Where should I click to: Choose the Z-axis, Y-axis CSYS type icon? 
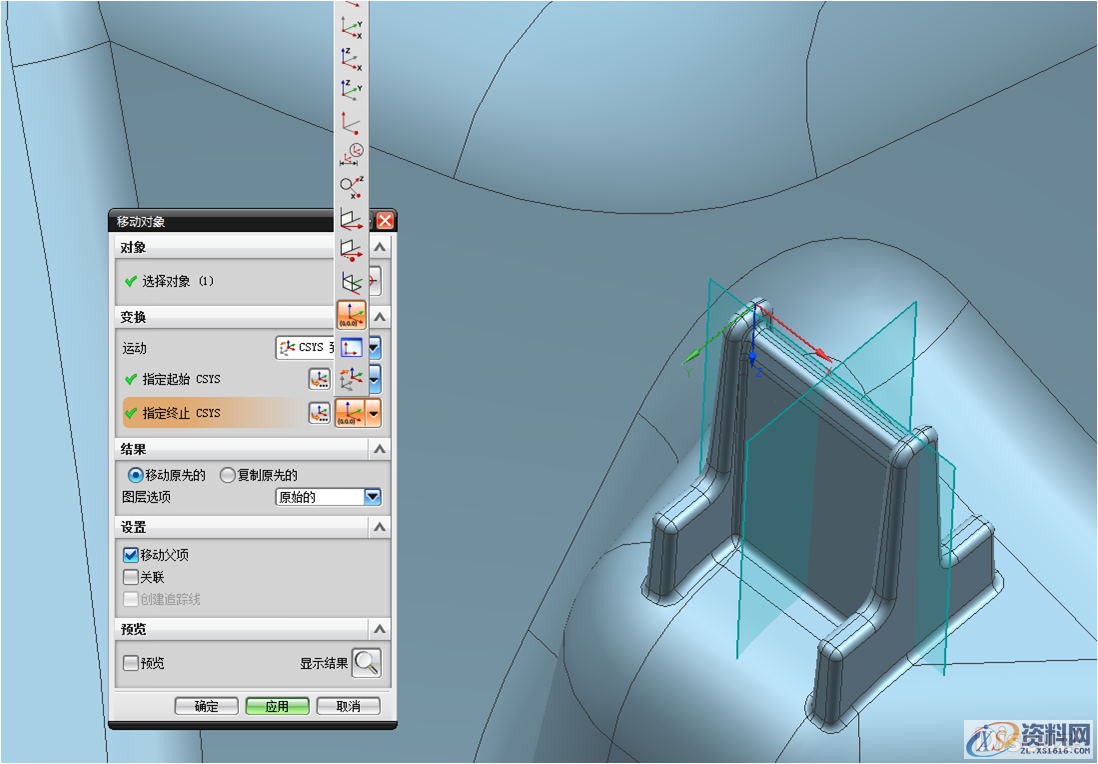(x=351, y=90)
